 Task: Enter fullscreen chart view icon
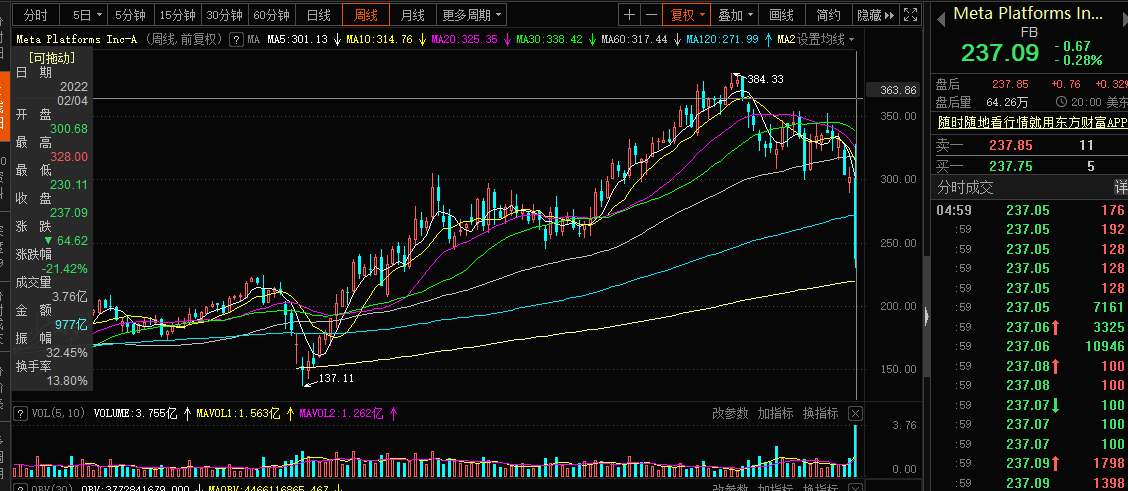pos(910,14)
